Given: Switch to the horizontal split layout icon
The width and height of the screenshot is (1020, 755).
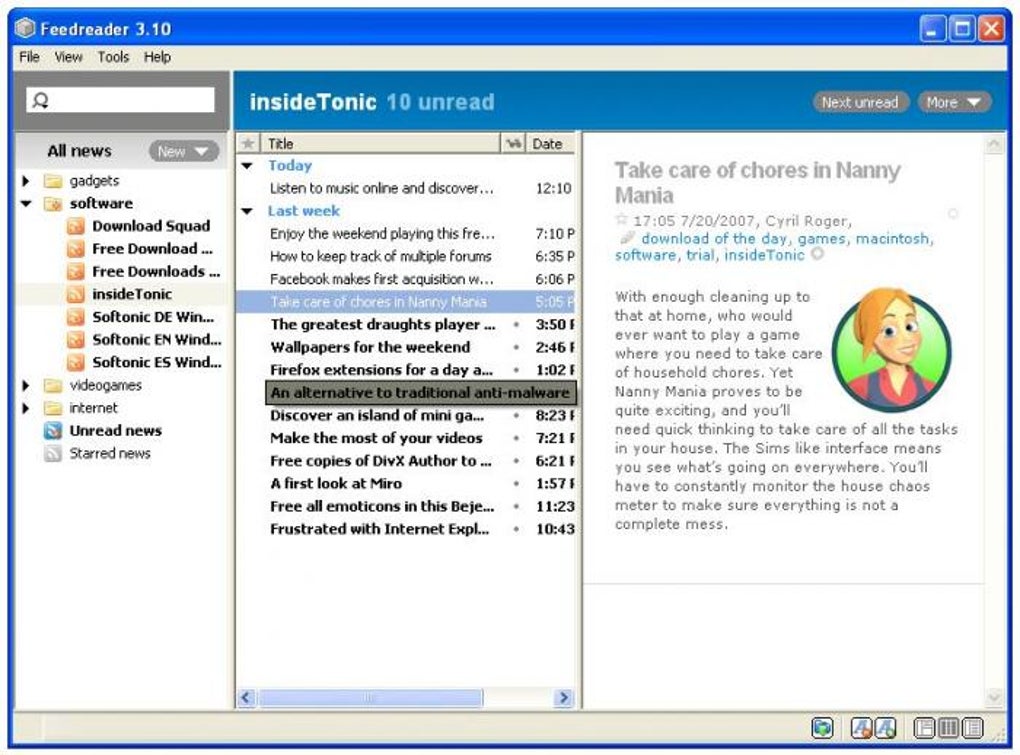Looking at the screenshot, I should (924, 728).
